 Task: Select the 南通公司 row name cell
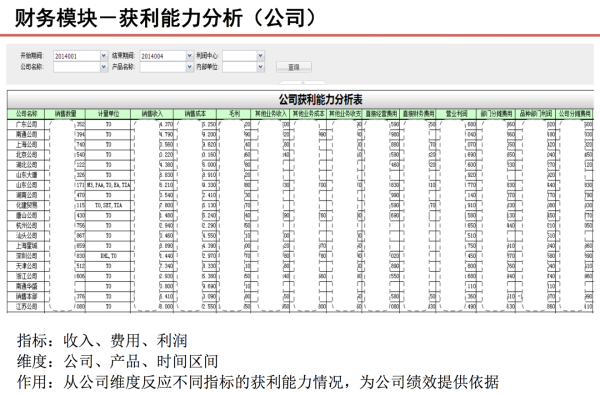point(26,134)
